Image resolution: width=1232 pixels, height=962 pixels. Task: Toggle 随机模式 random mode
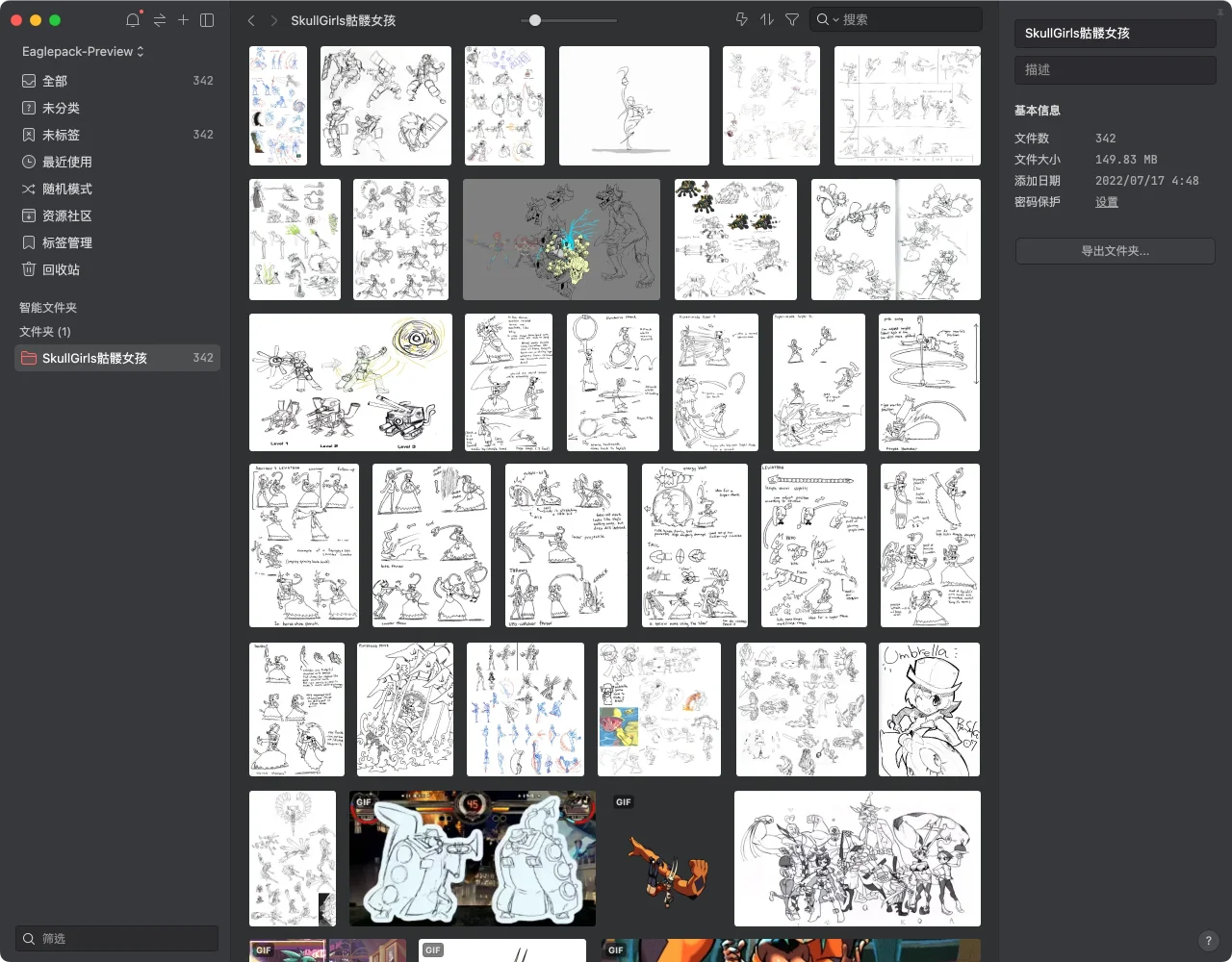pos(66,189)
